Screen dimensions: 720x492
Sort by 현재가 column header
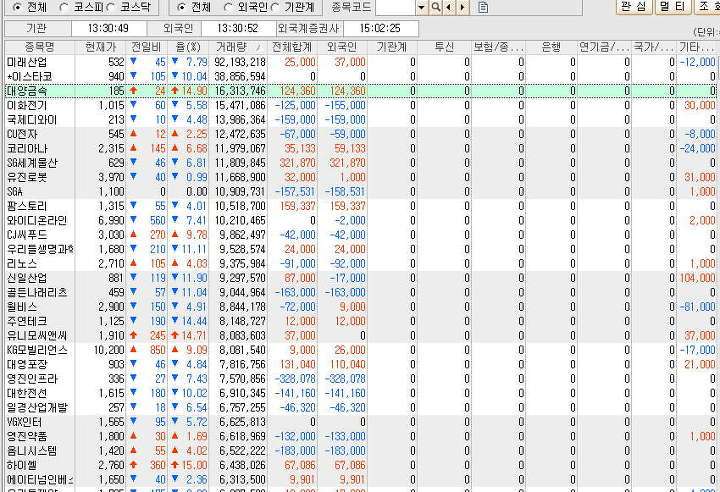(101, 47)
